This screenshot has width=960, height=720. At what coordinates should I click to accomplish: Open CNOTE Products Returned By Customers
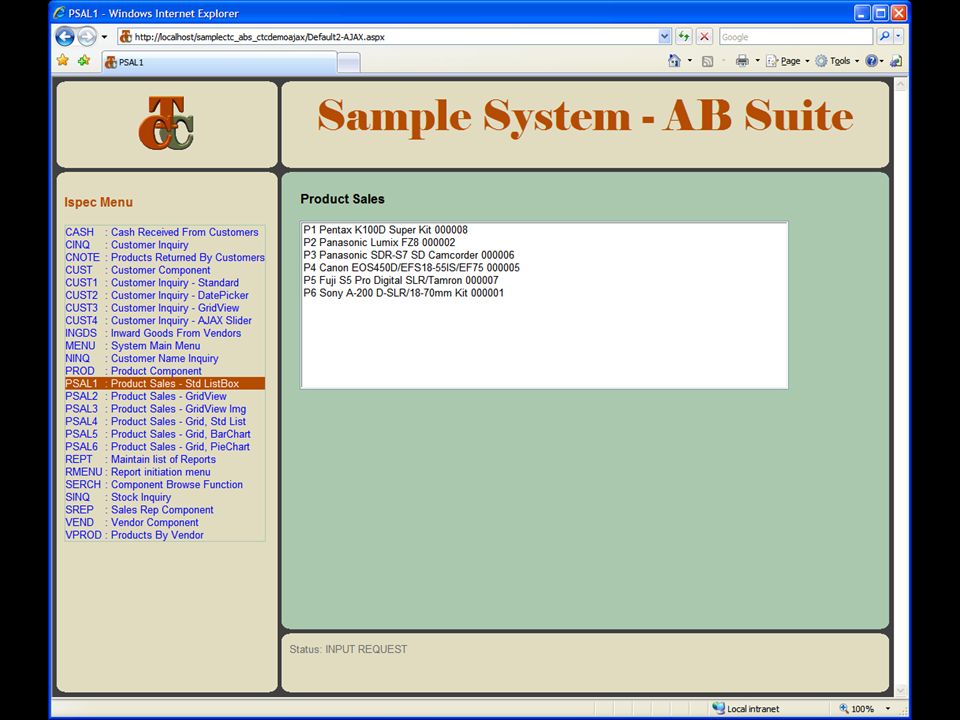165,257
